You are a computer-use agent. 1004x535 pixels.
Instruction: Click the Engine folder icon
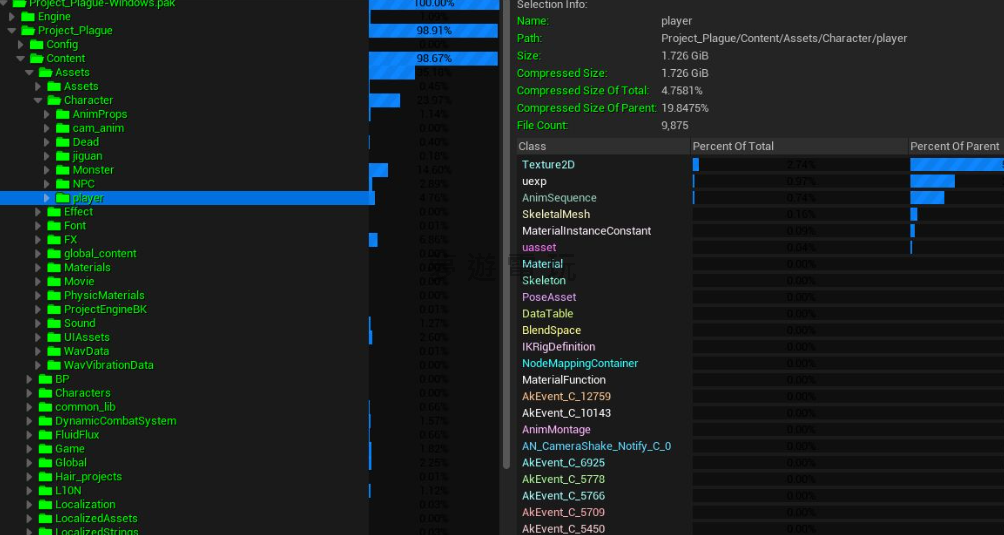[28, 17]
